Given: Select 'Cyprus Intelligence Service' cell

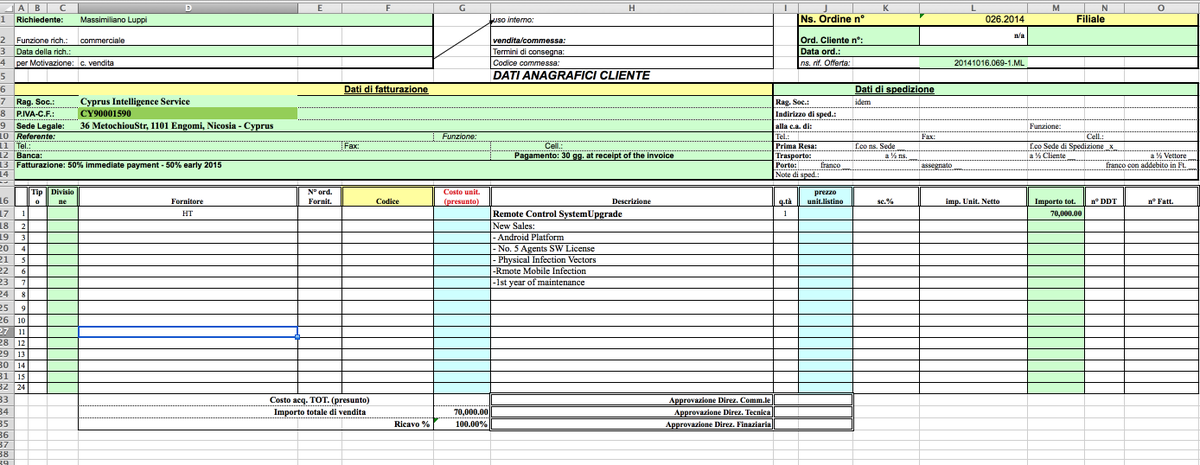Looking at the screenshot, I should coord(188,102).
